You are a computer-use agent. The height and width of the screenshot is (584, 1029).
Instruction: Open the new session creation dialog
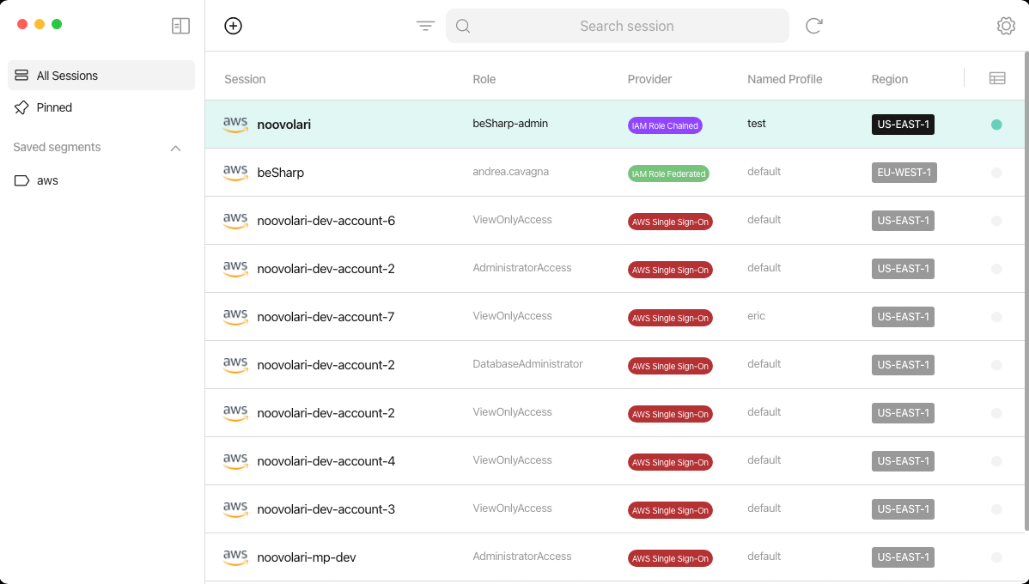233,25
